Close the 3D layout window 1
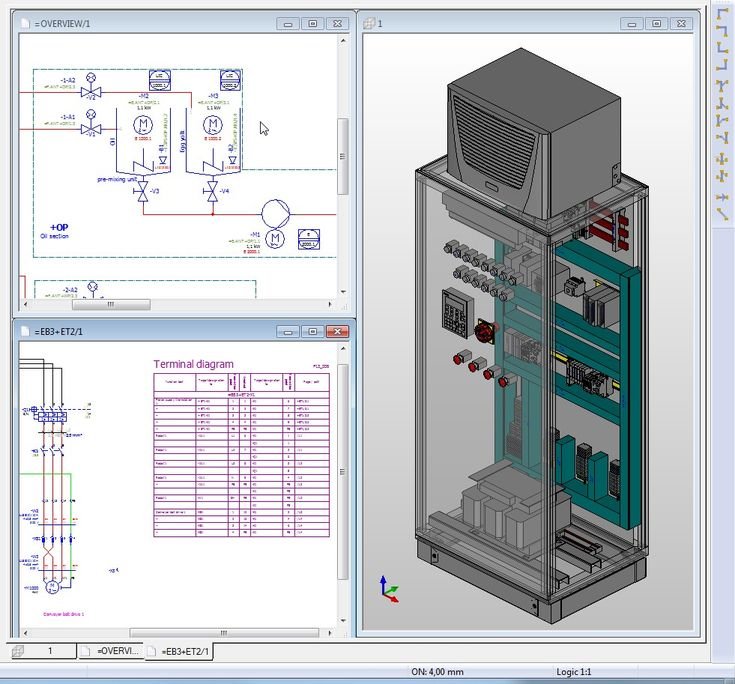Screen dimensions: 735x684 point(681,23)
